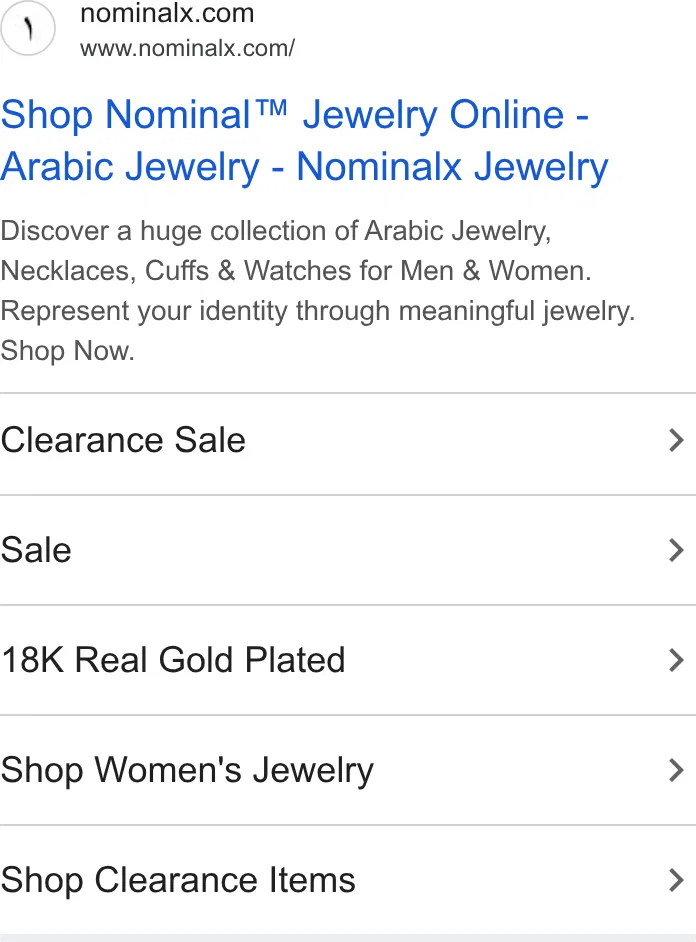Open the Clearance Sale sitelink

click(348, 444)
